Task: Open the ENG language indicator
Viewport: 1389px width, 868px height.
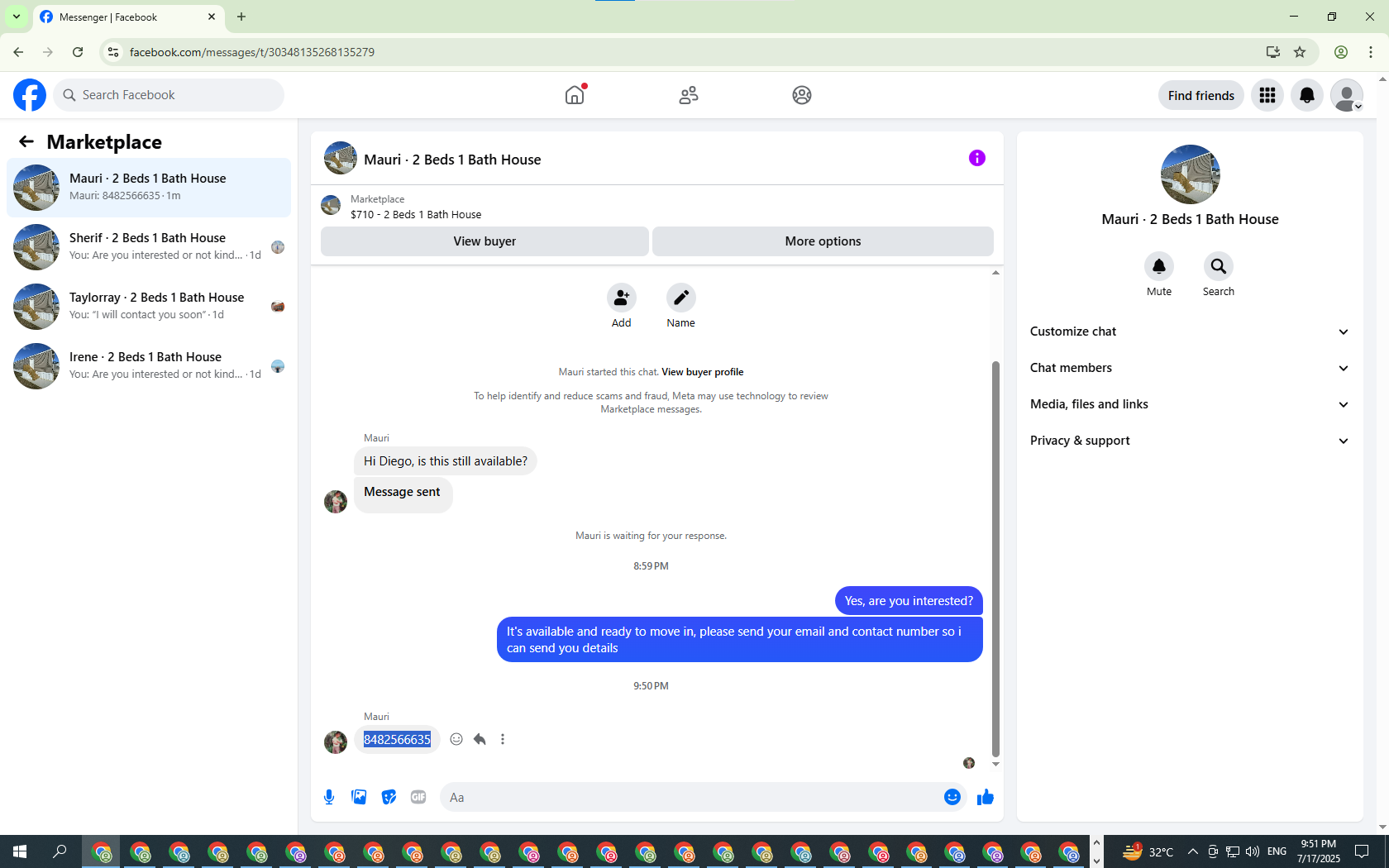Action: click(x=1277, y=851)
